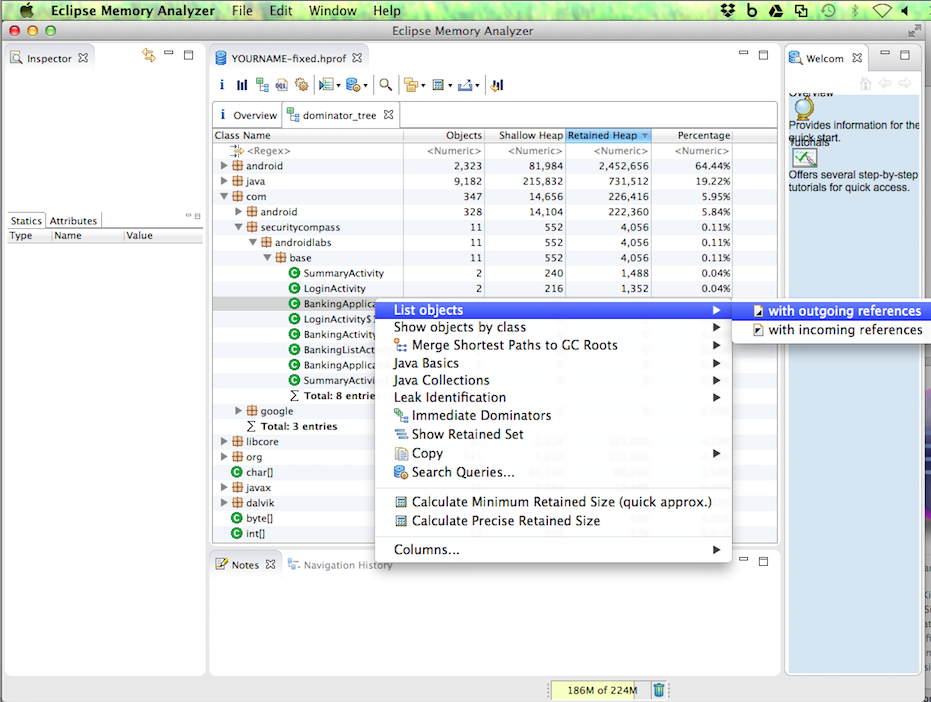Screen dimensions: 931x702
Task: Open the OQL query editor icon
Action: coord(281,85)
